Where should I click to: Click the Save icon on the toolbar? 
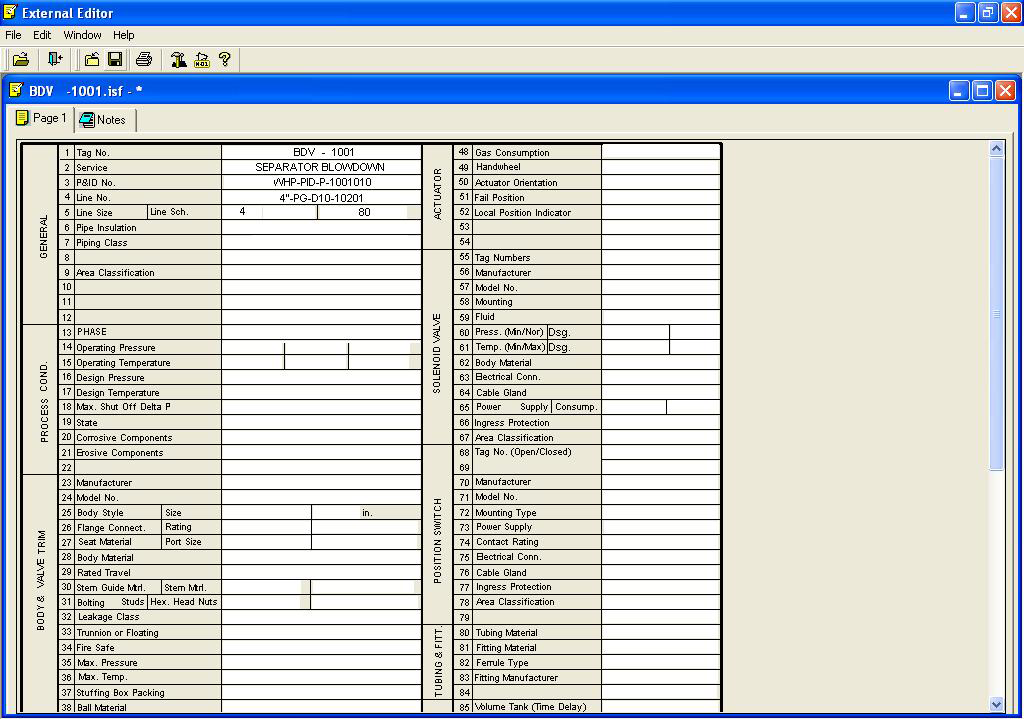pos(115,59)
